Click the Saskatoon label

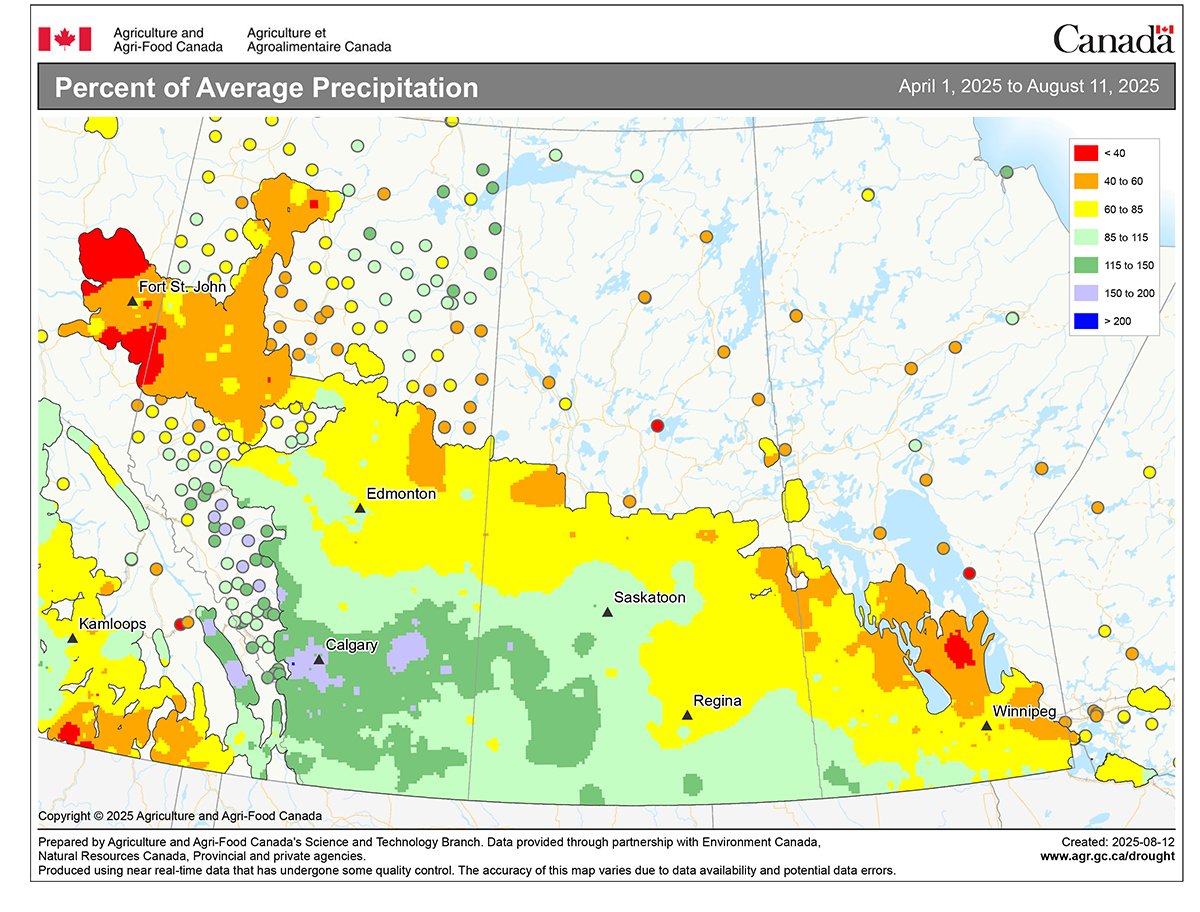pos(650,597)
